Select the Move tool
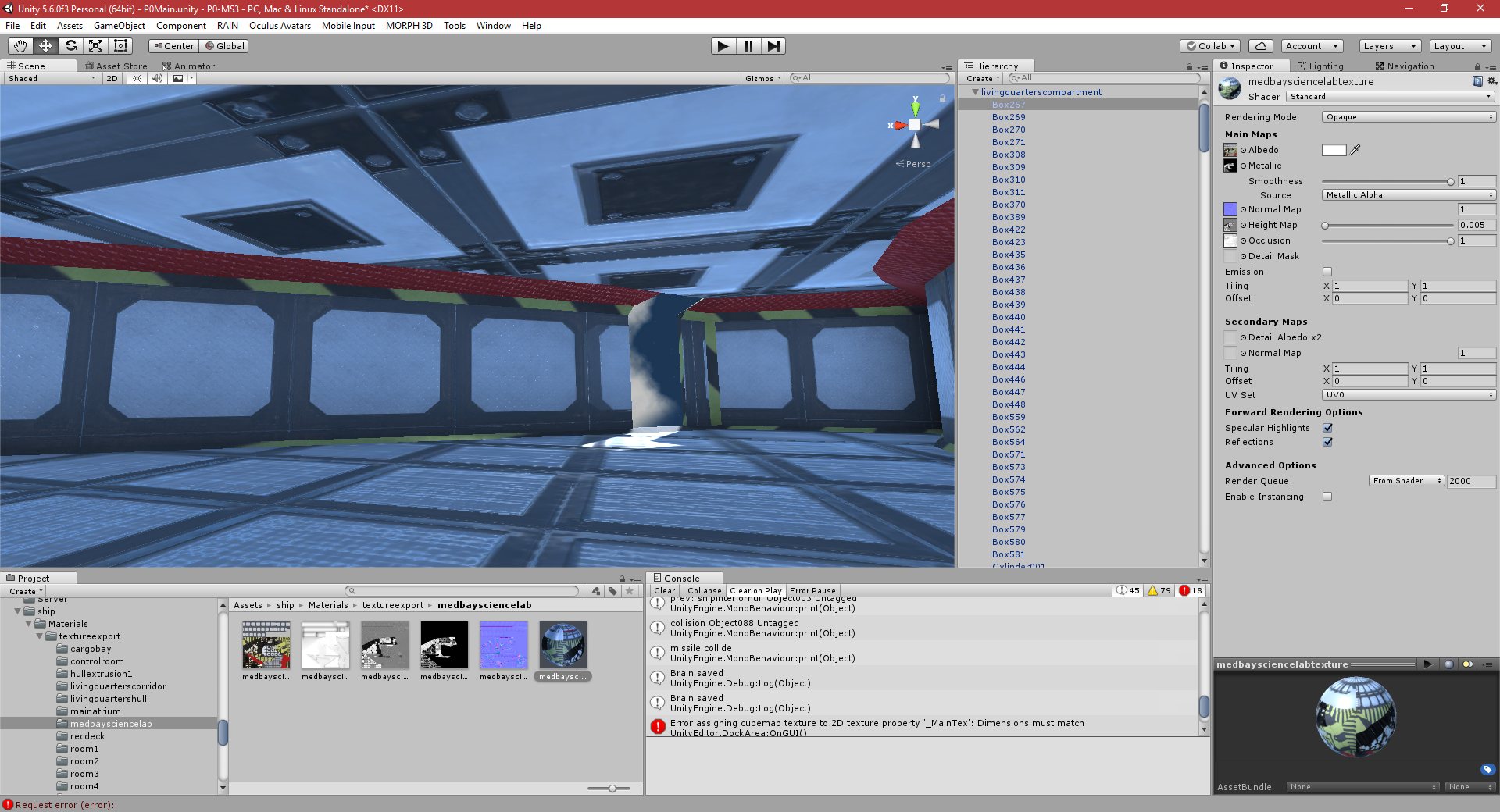This screenshot has width=1500, height=812. click(45, 46)
